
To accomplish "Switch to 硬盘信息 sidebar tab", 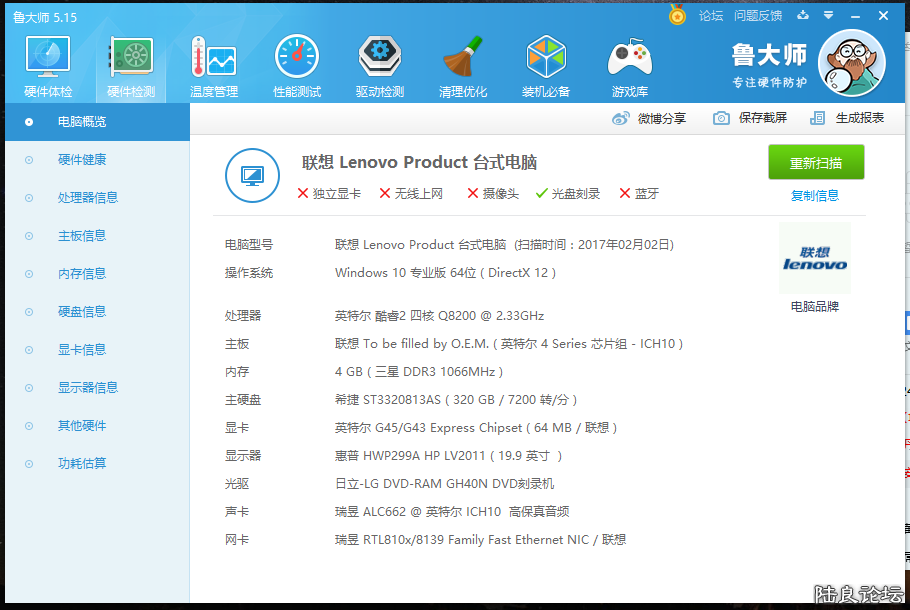I will [x=82, y=312].
